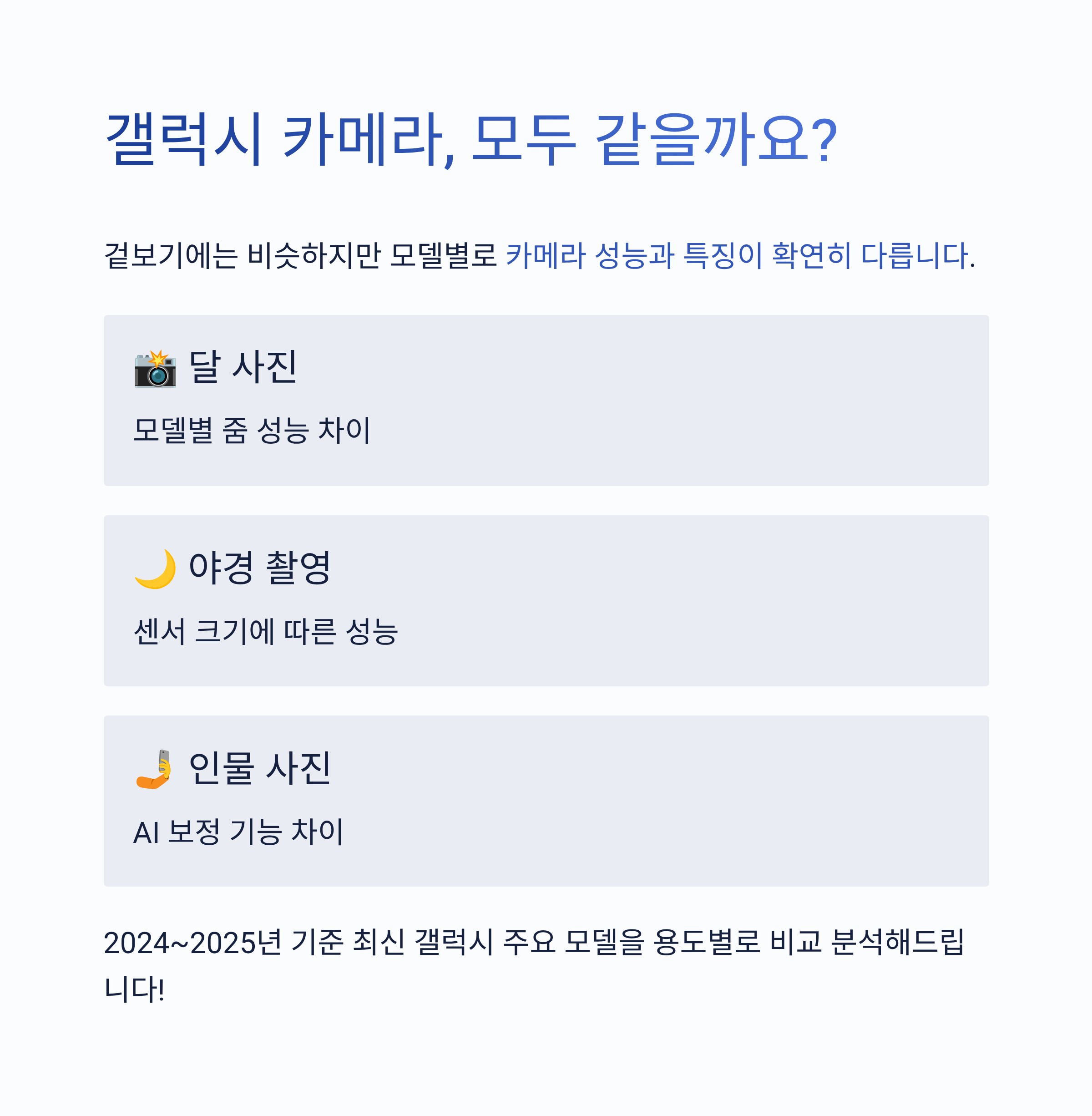Click the black text '겉보기에는 비슷하지만 모델별로'
1092x1116 pixels.
click(x=300, y=255)
